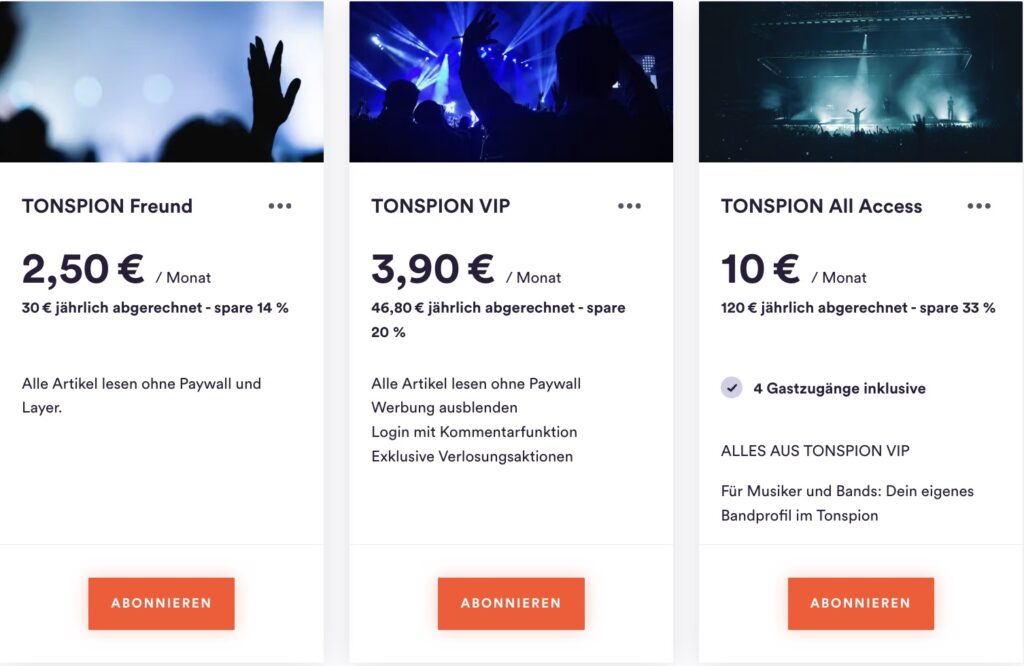Choose the TONSPION All Access heading

(x=821, y=206)
